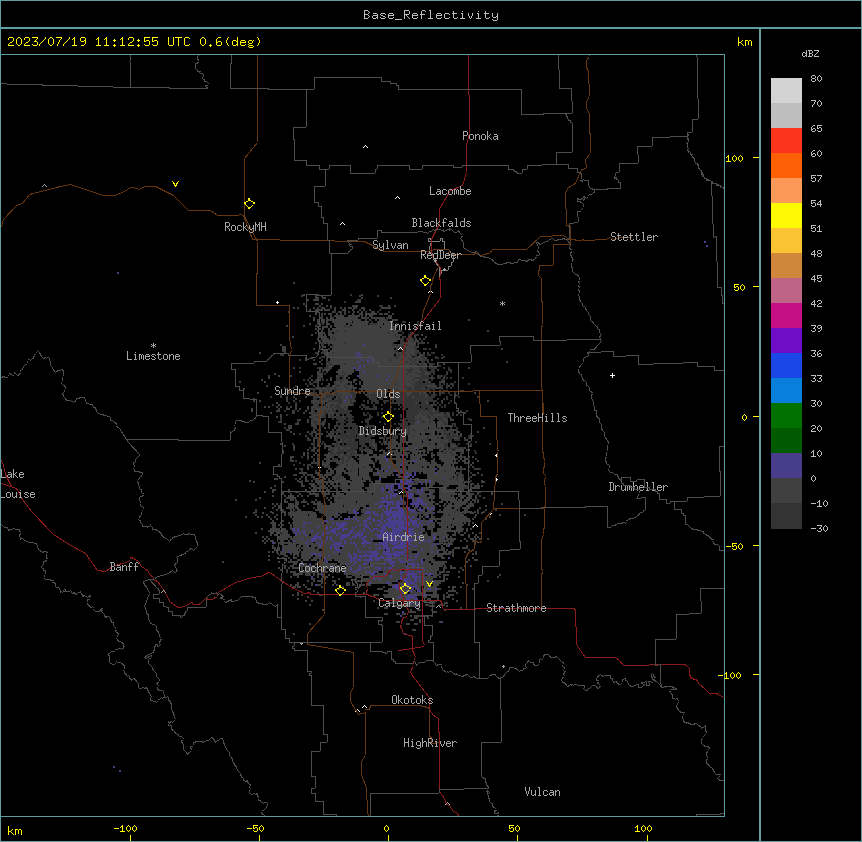Click the blue 36 dBZ color swatch
The width and height of the screenshot is (862, 842).
click(x=786, y=365)
